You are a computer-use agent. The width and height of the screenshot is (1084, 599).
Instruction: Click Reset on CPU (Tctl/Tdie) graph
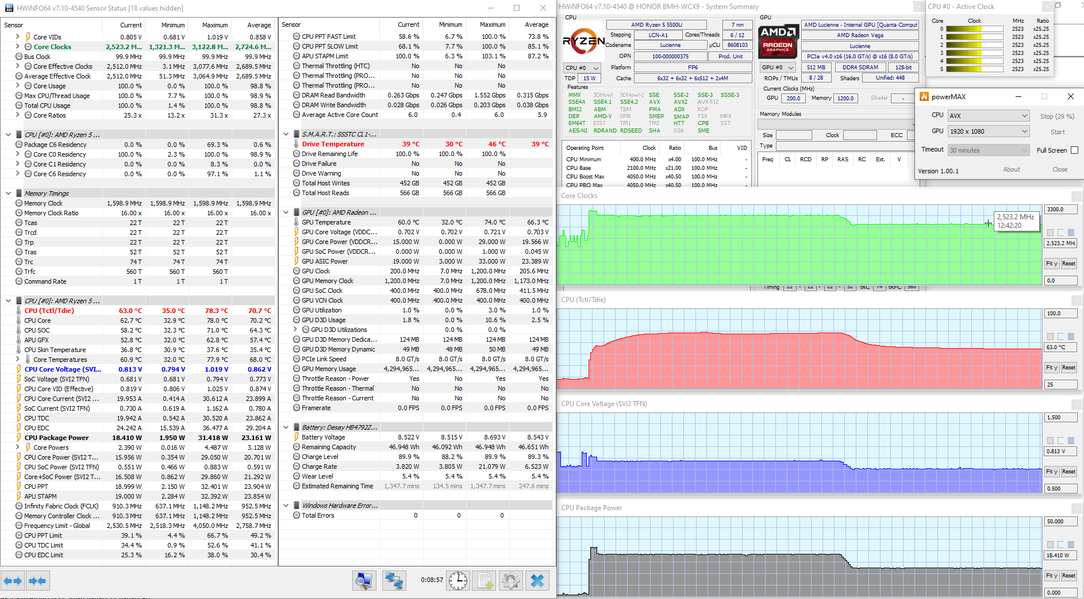tap(1068, 367)
